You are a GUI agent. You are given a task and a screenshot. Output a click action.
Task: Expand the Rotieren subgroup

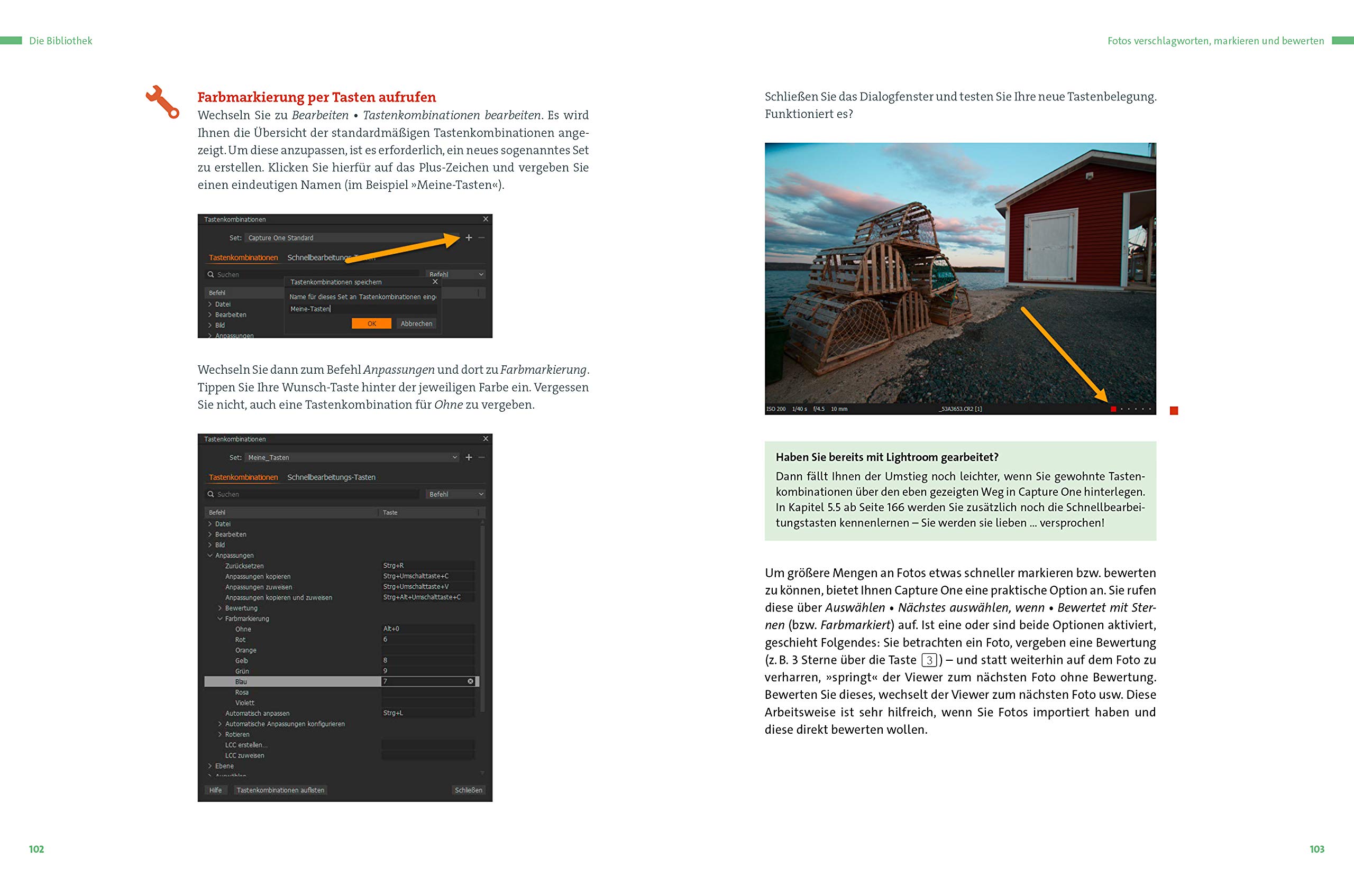[219, 734]
